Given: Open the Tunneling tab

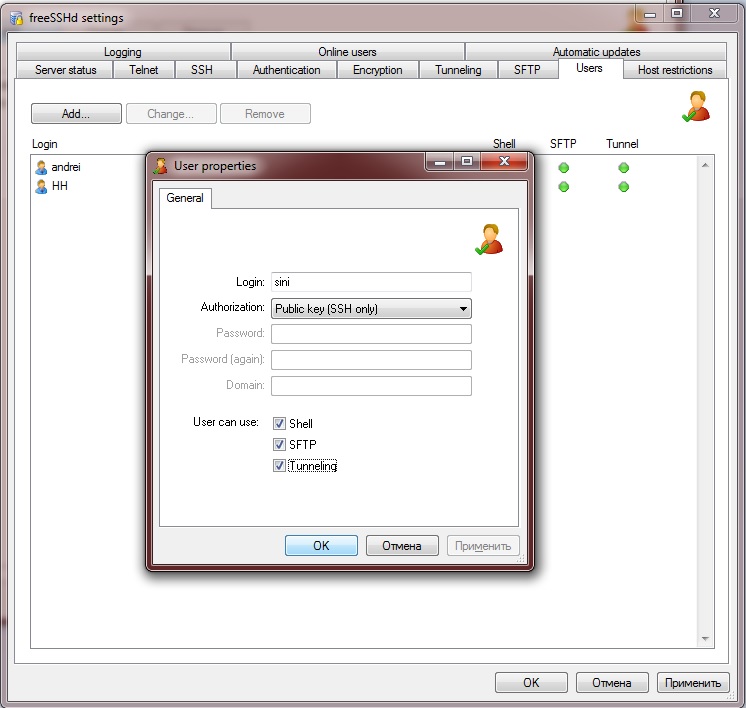Looking at the screenshot, I should point(458,70).
